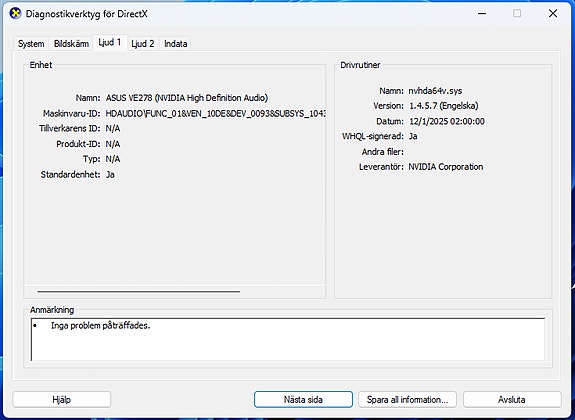Click the NVIDIA Corporation provider text
Screen dimensions: 575x420
(x=446, y=167)
